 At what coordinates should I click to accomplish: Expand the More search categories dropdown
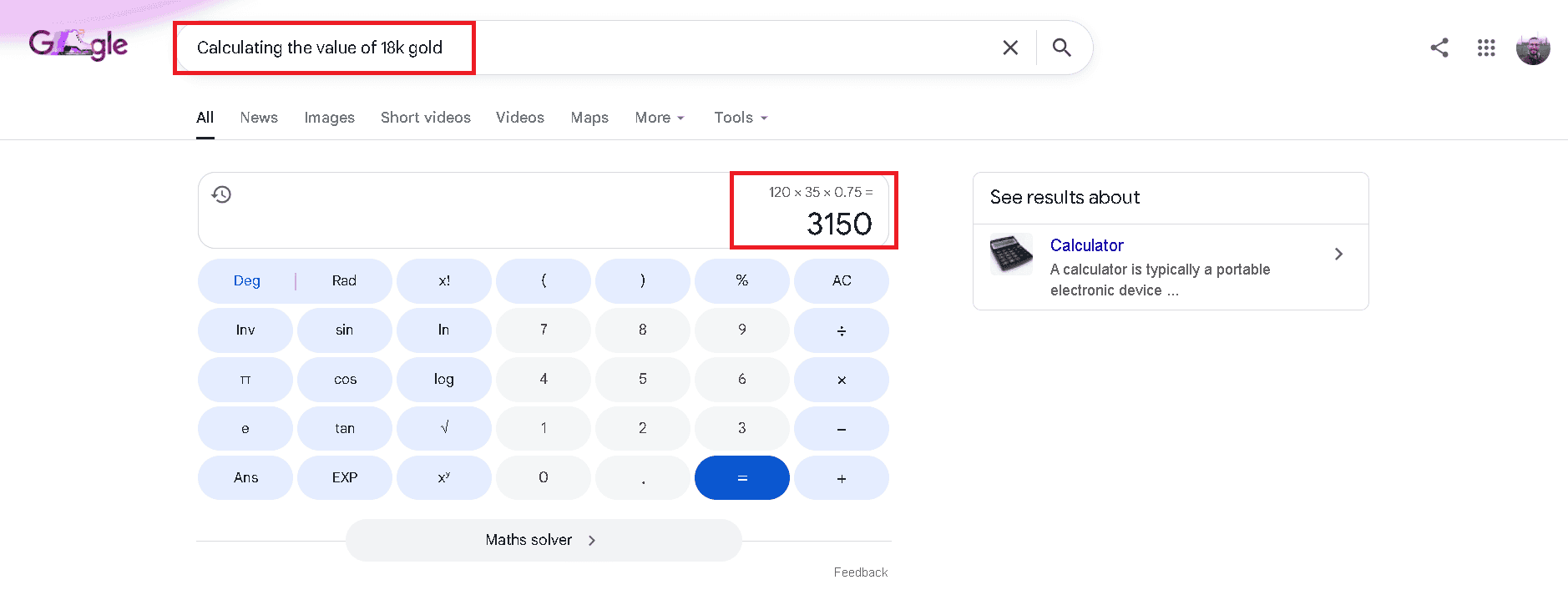[660, 118]
